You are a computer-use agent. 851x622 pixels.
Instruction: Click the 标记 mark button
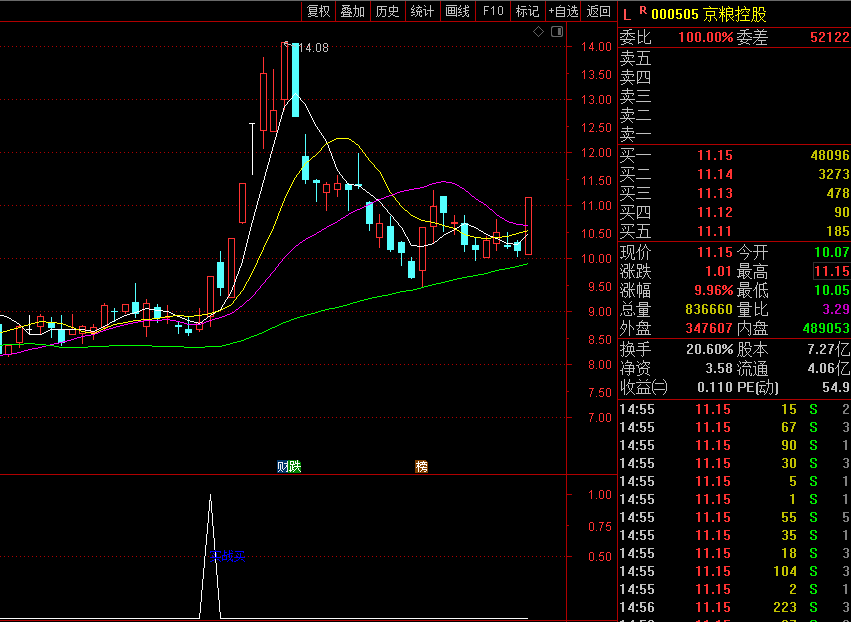tap(528, 11)
